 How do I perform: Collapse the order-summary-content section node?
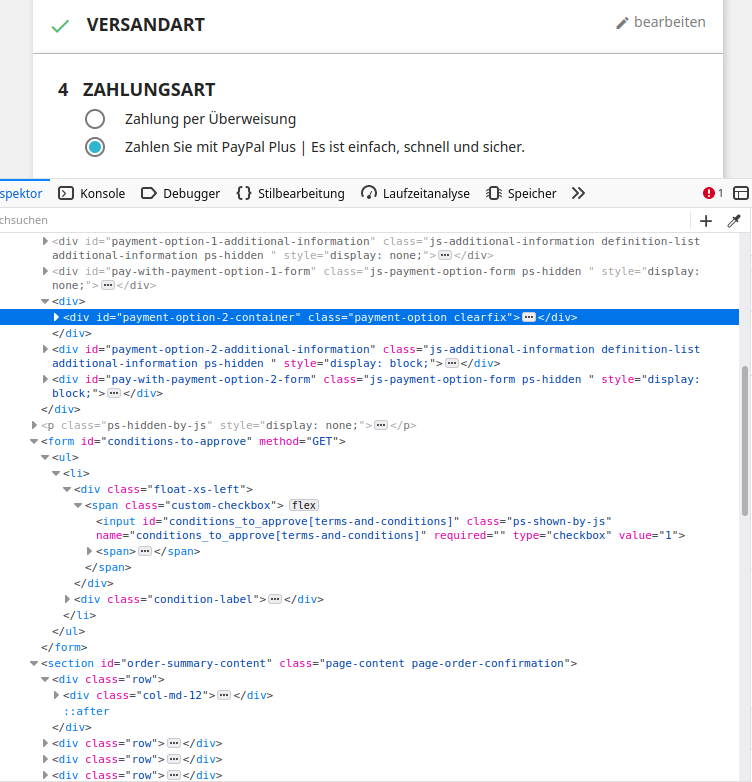click(34, 663)
